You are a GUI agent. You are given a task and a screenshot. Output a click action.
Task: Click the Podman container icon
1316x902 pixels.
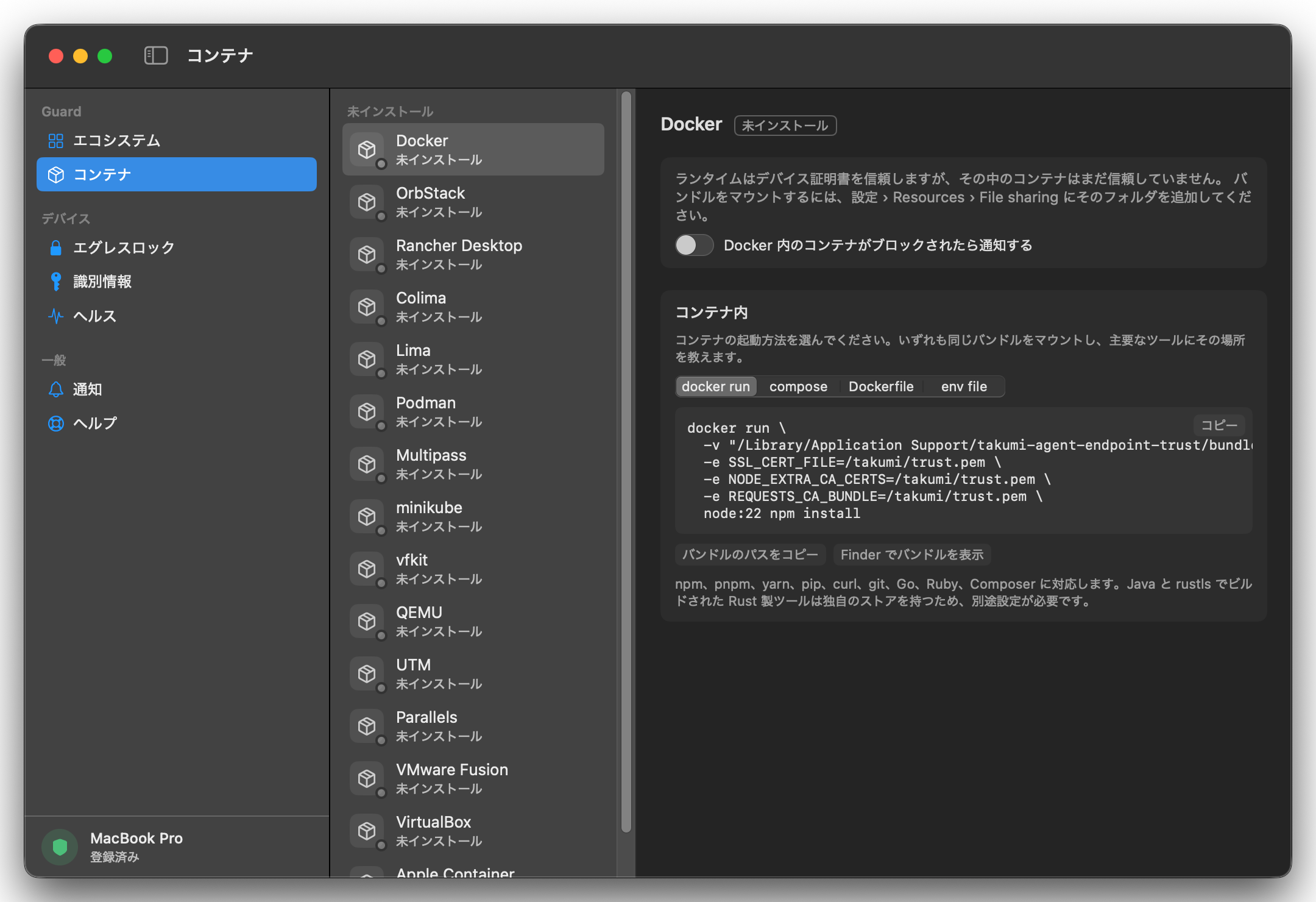coord(367,411)
